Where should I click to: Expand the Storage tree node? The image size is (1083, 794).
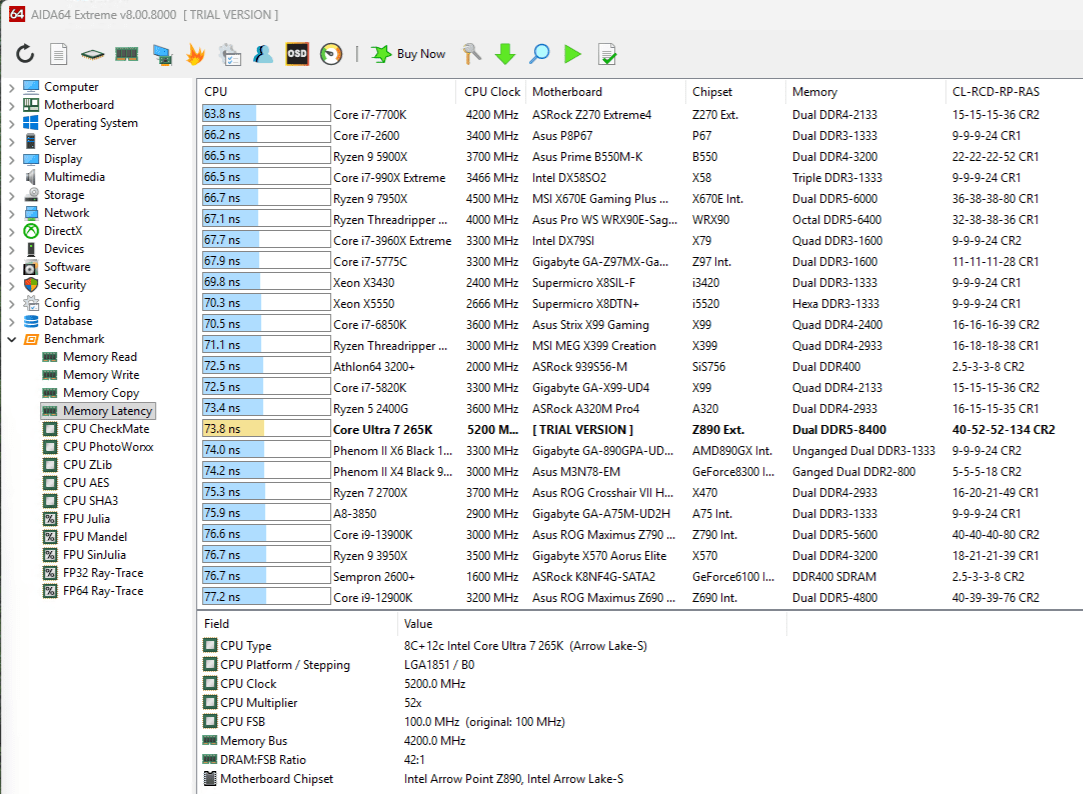click(12, 195)
